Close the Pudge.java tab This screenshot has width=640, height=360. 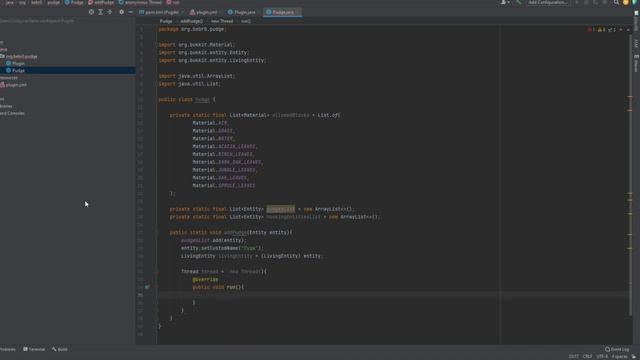pyautogui.click(x=298, y=12)
